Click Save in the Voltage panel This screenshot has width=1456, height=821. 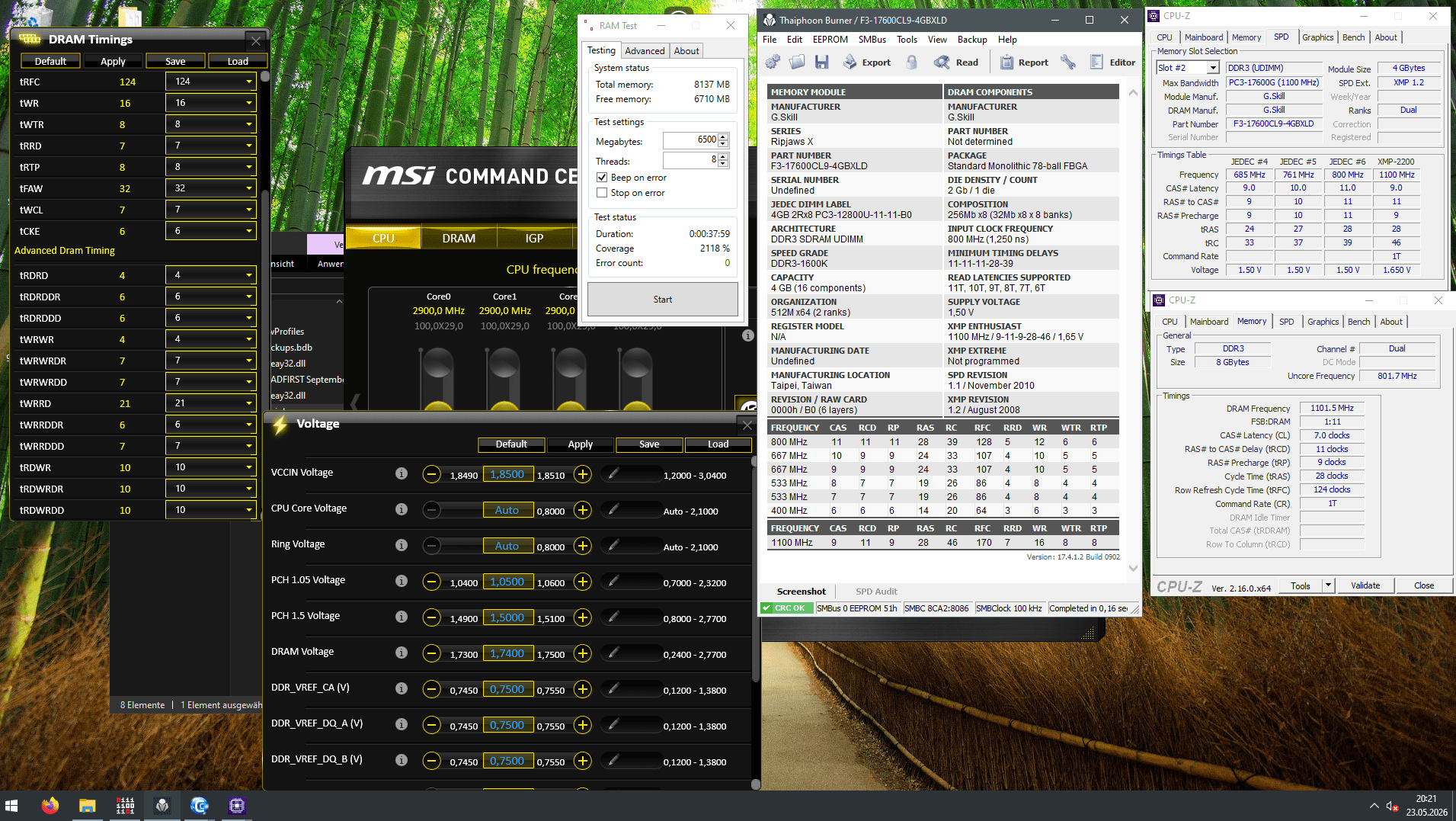[x=649, y=444]
